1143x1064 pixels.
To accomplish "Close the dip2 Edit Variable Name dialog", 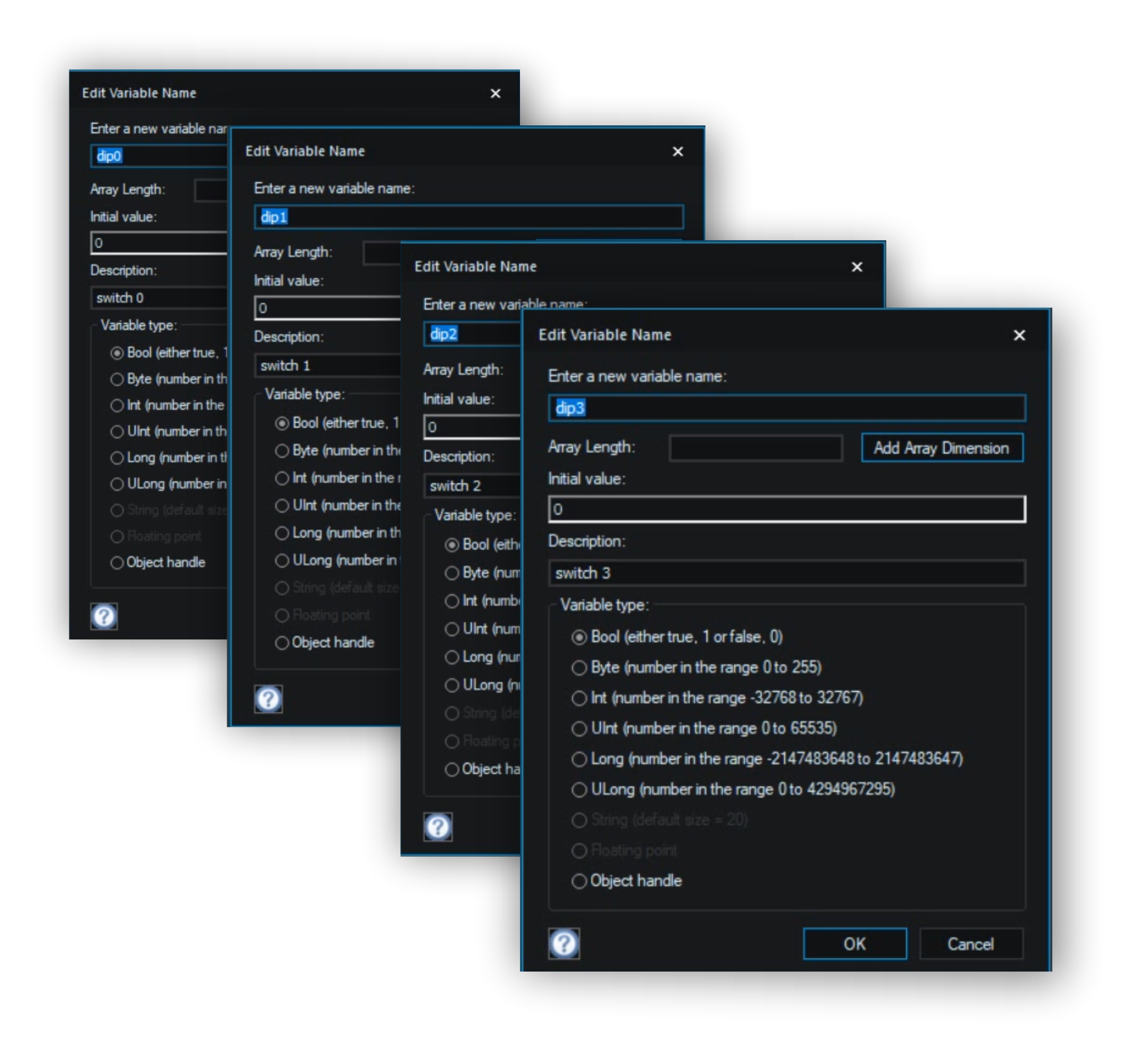I will pos(857,267).
